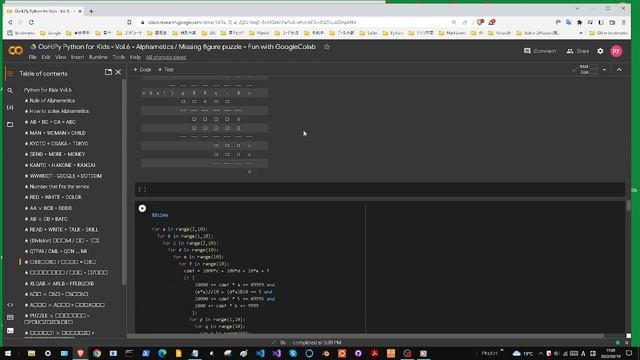The height and width of the screenshot is (360, 640).
Task: Open the Python bookmarks folder
Action: pos(393,33)
